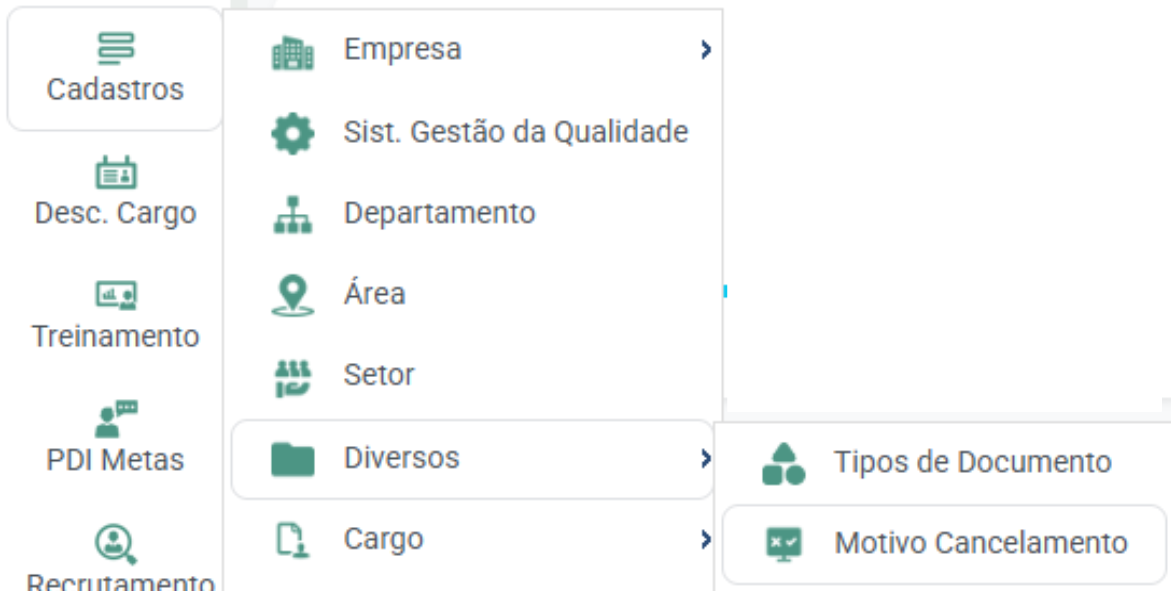Open the PDI Metas sidebar icon
This screenshot has width=1171, height=591.
[116, 418]
